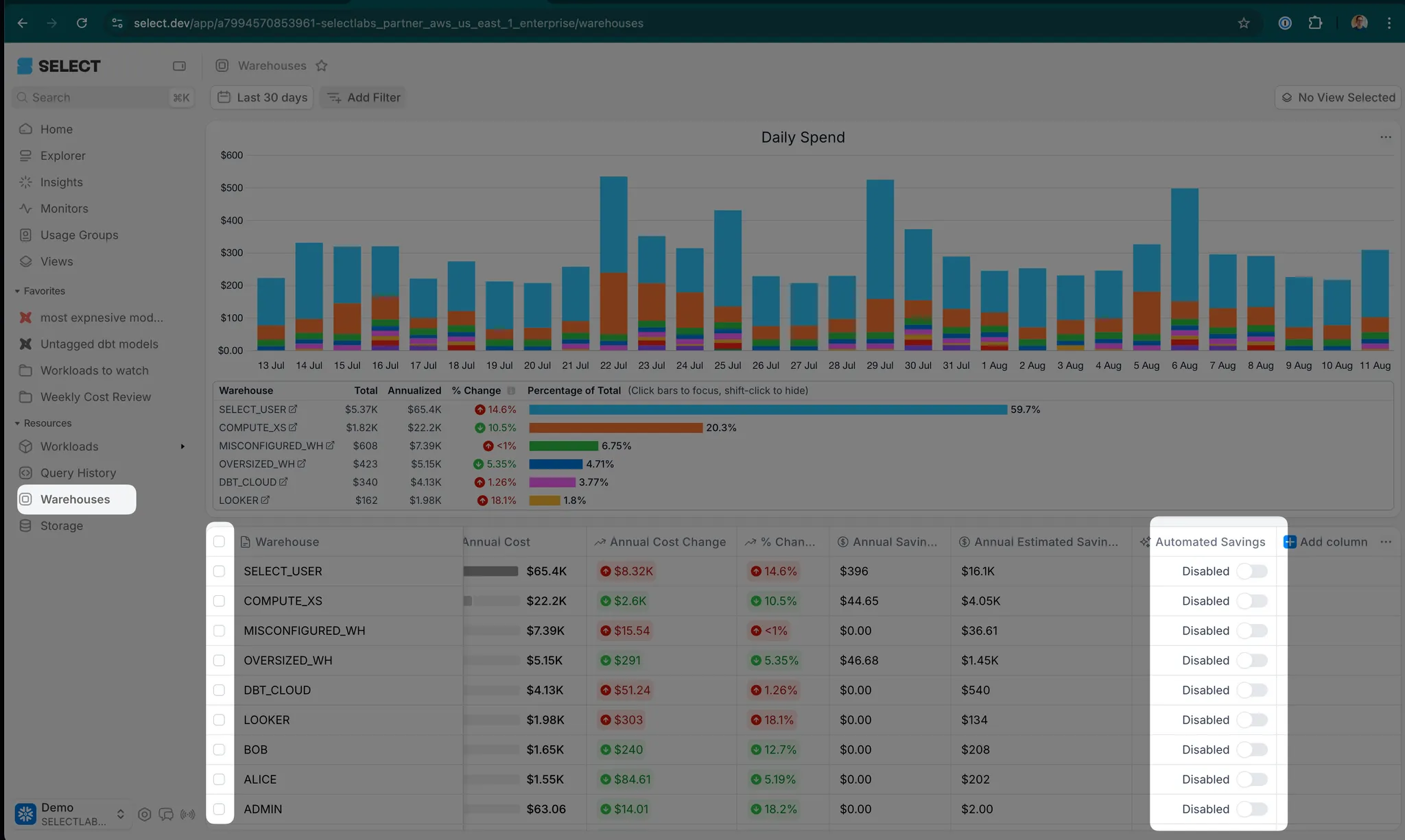Check the COMPUTE_XS row checkbox
1405x840 pixels.
point(219,601)
